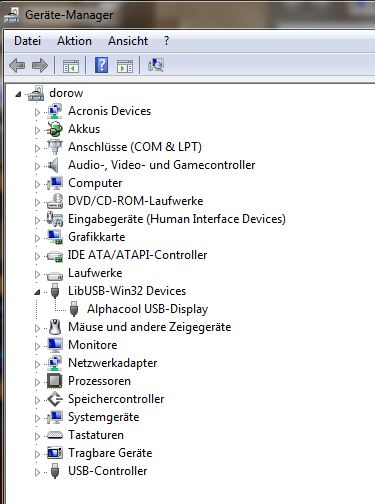Toggle the action pane toolbar icon

[x=125, y=66]
